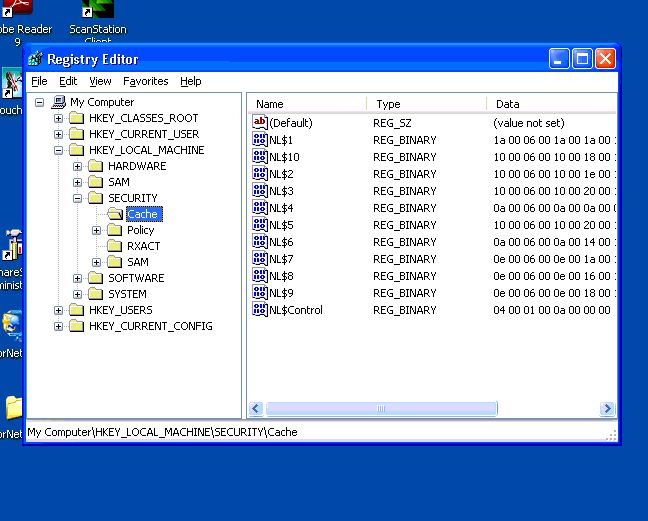Click the binary icon beside NL$Control
The image size is (648, 521).
pyautogui.click(x=260, y=309)
